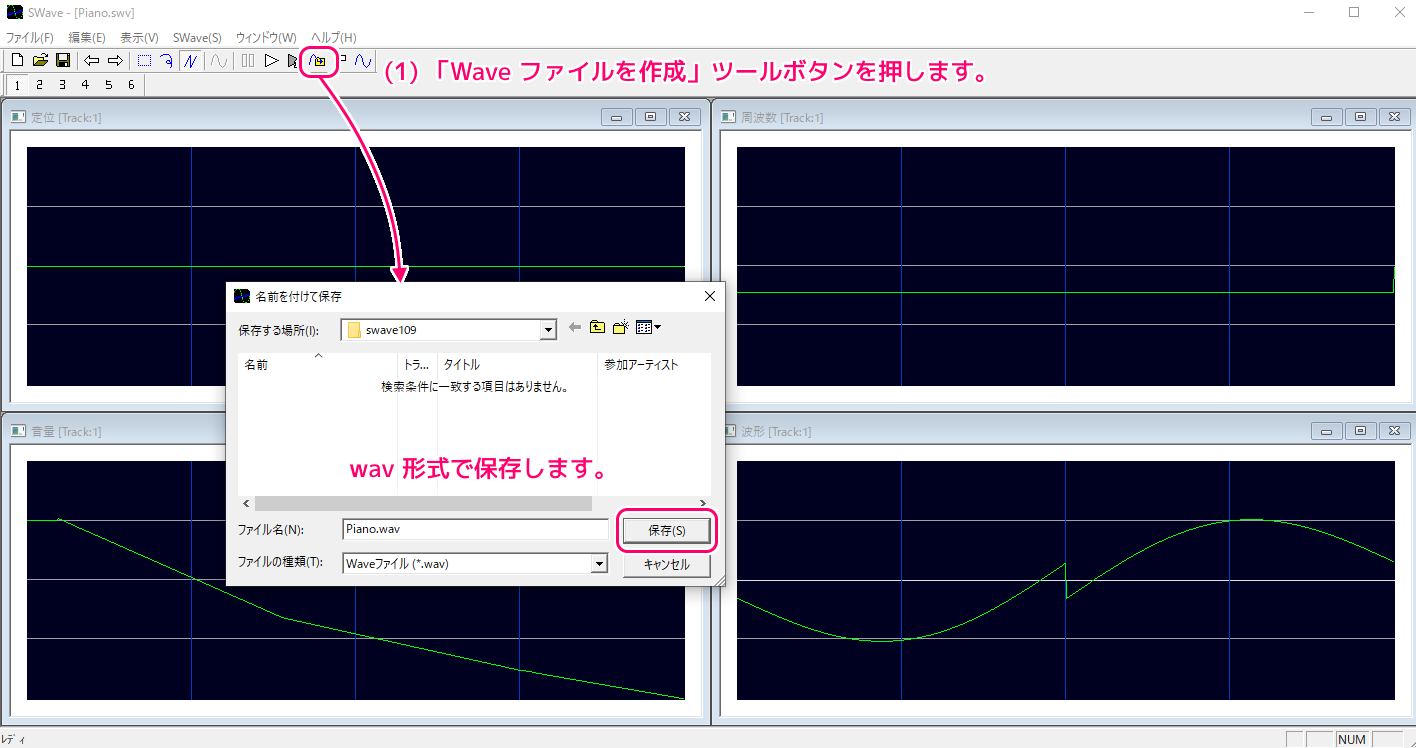
Task: Open the ファイル(F) menu
Action: click(30, 37)
